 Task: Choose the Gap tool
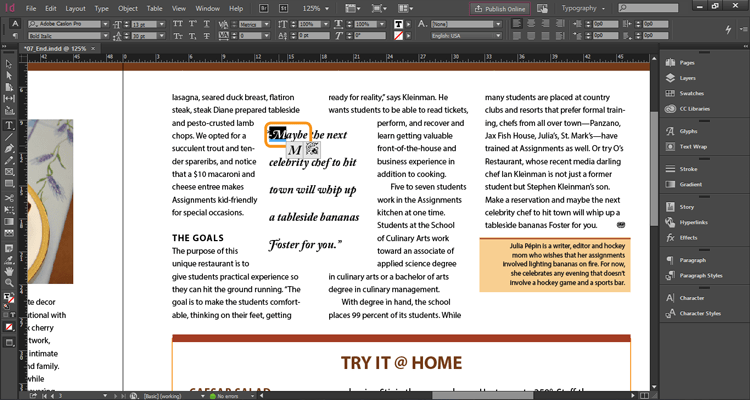[9, 99]
